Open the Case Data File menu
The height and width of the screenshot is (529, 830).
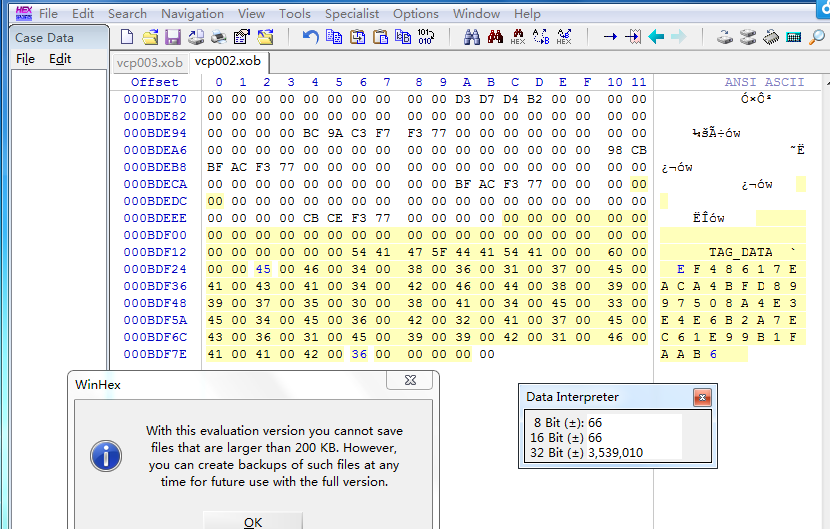(x=25, y=59)
